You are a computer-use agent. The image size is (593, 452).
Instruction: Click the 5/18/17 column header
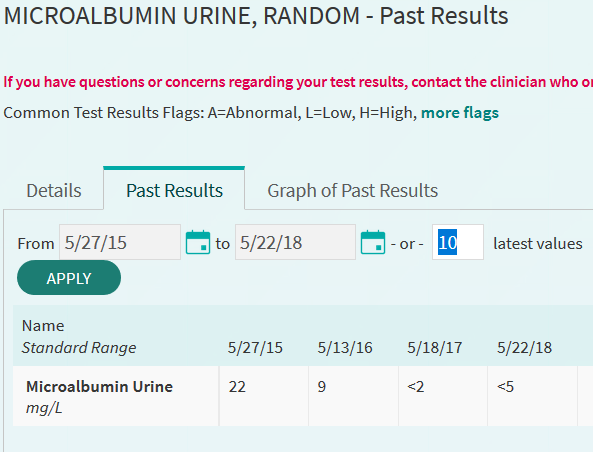point(435,348)
